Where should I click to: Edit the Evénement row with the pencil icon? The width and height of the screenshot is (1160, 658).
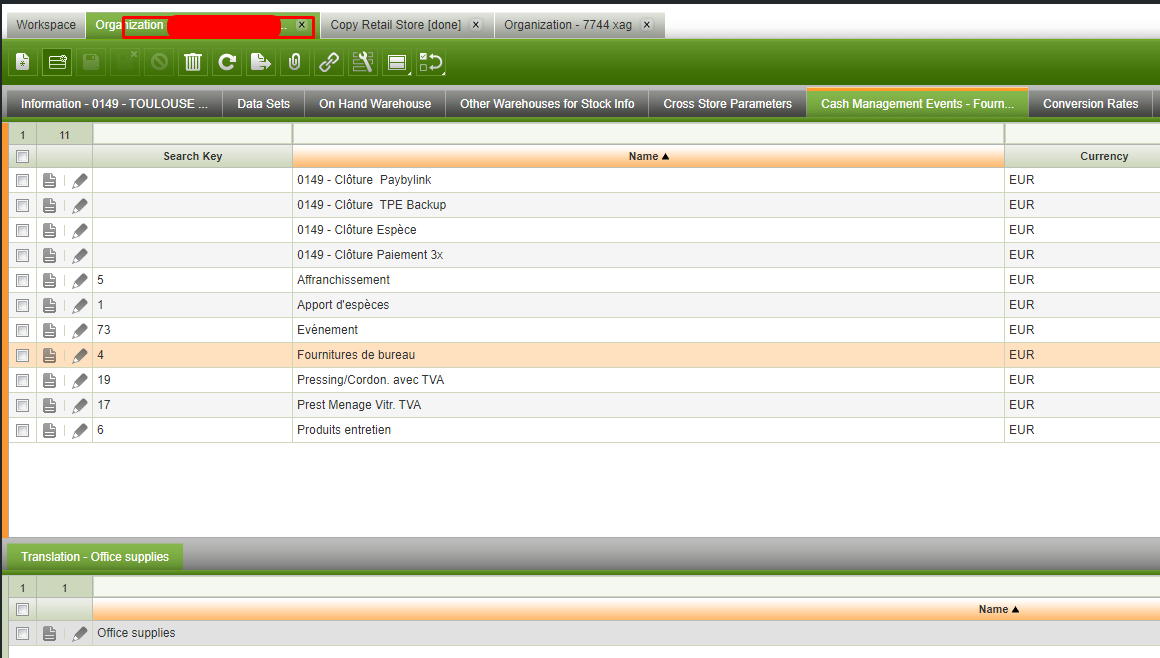point(80,330)
